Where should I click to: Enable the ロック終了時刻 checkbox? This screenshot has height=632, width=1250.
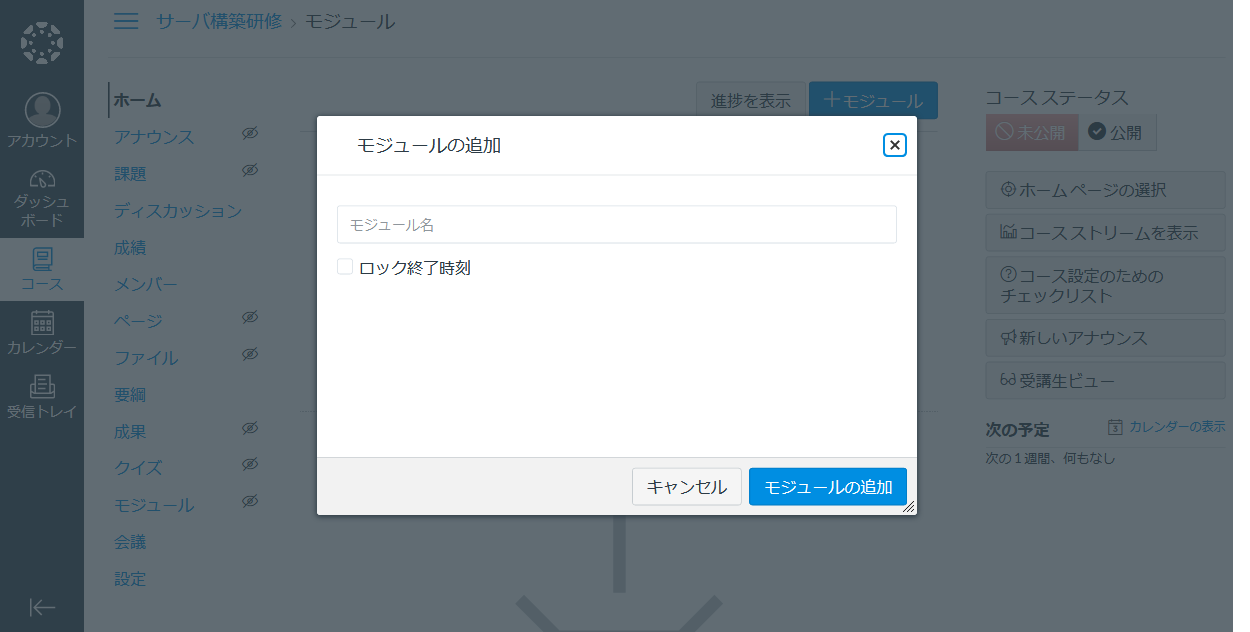pyautogui.click(x=345, y=266)
